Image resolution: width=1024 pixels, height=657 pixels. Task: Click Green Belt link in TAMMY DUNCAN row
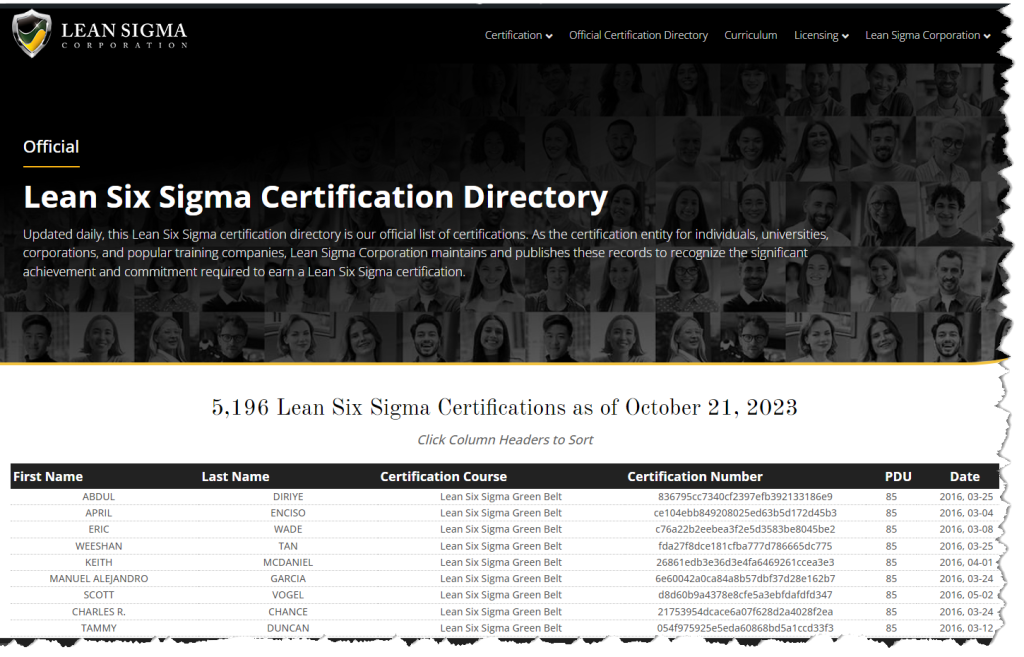click(501, 628)
